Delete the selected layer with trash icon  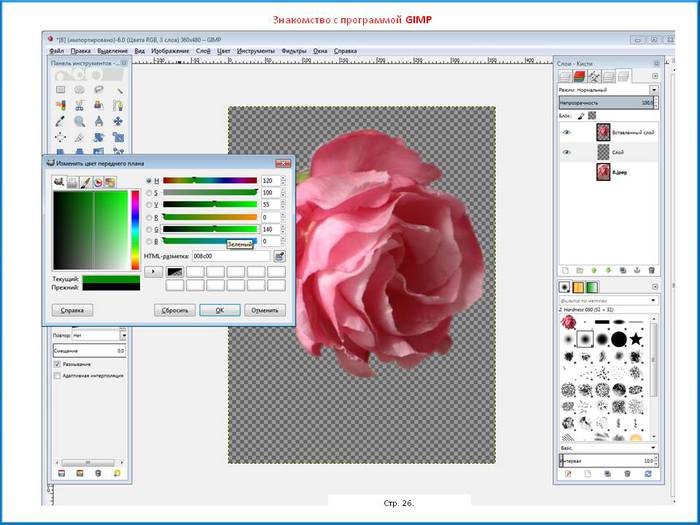651,271
